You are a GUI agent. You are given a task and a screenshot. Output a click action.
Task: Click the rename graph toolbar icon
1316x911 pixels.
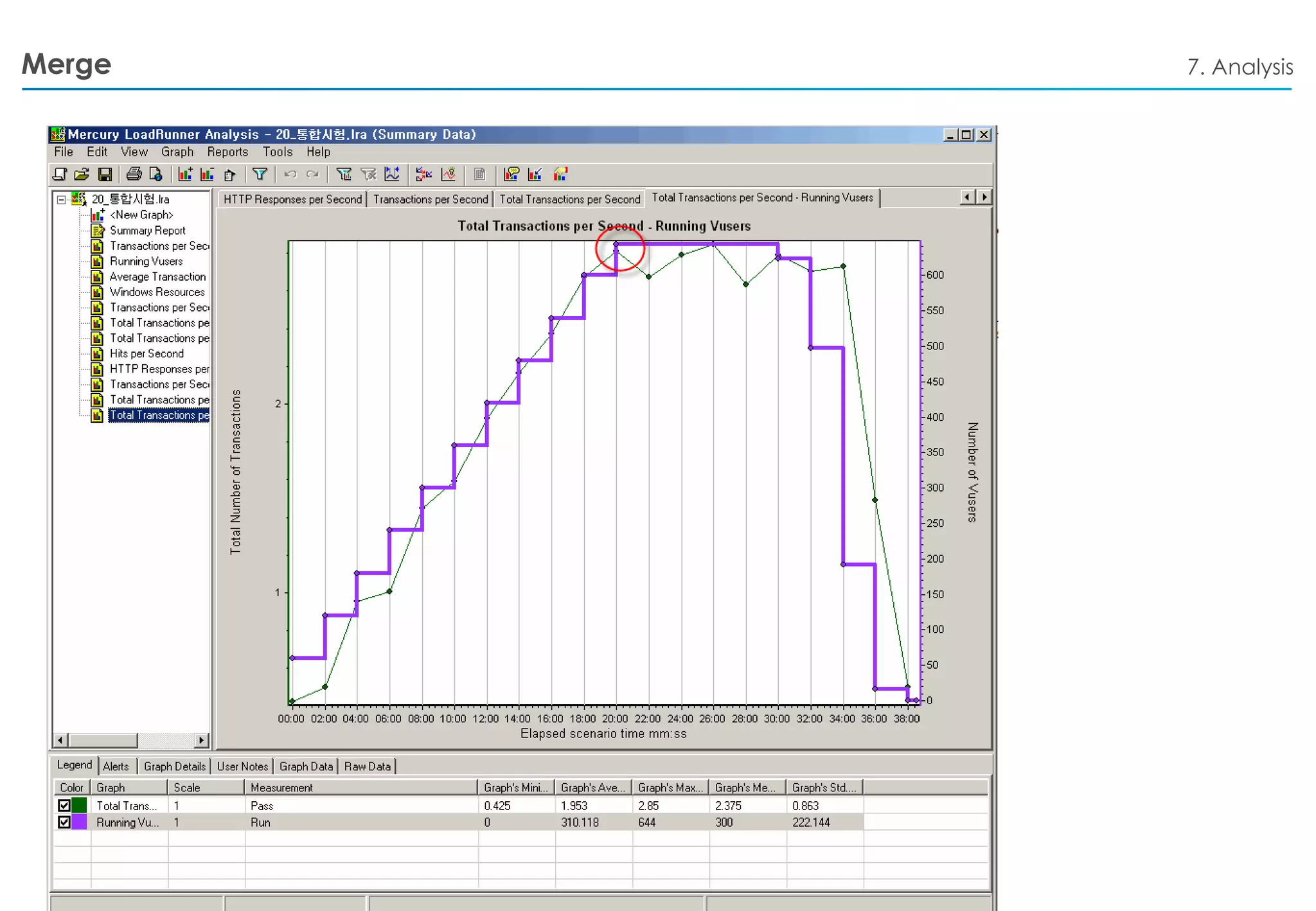(229, 174)
